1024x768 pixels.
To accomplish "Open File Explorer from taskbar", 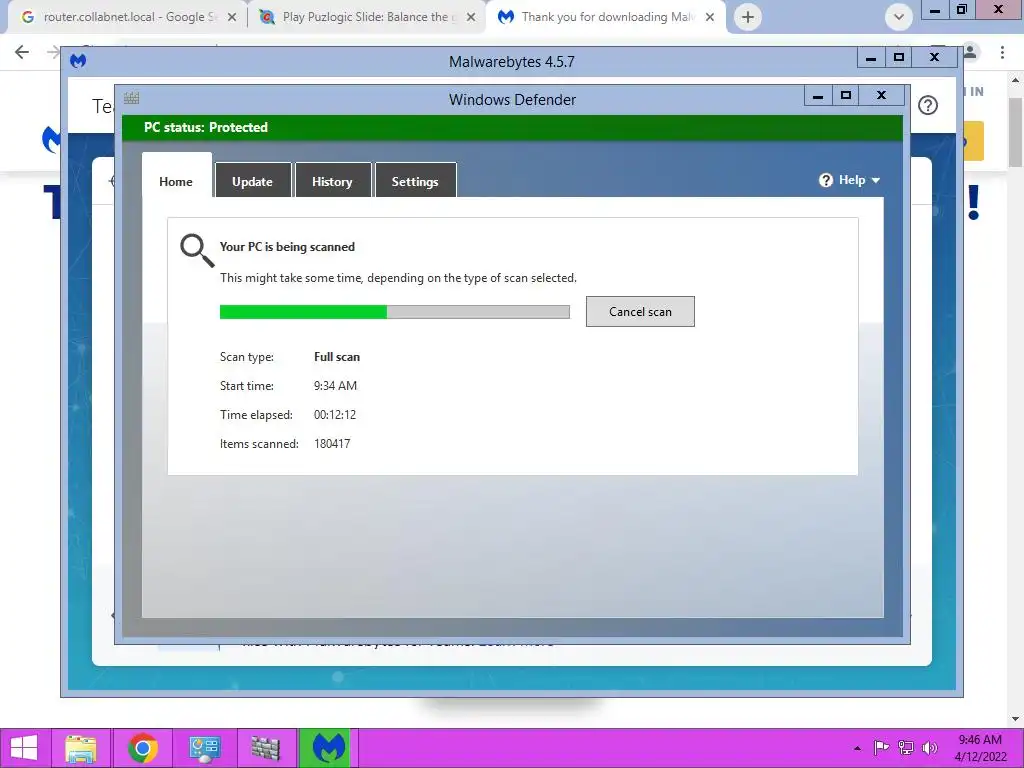I will (x=81, y=748).
